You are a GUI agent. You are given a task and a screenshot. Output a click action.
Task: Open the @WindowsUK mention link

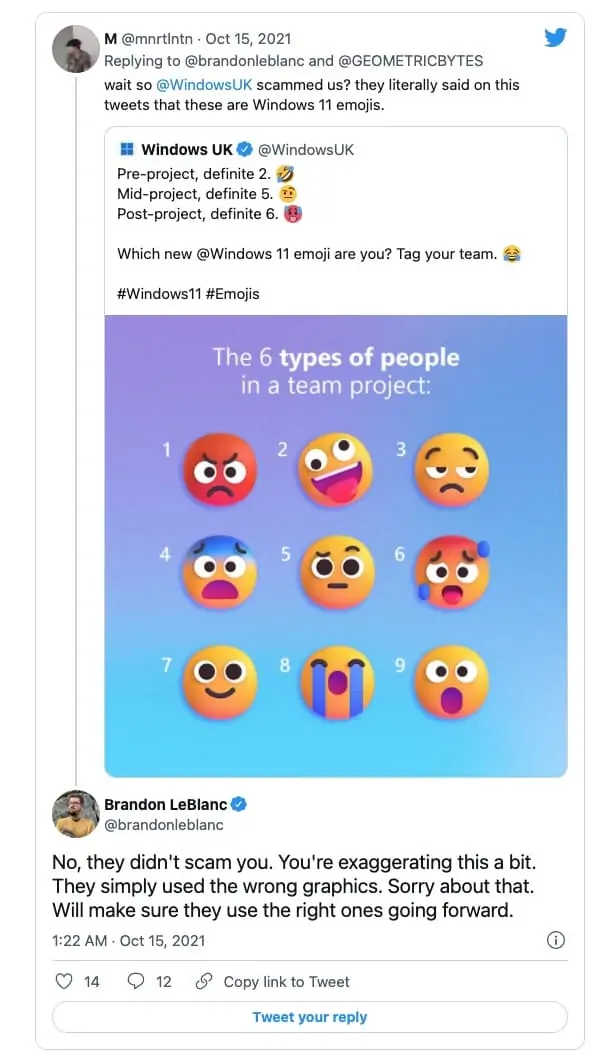coord(205,85)
